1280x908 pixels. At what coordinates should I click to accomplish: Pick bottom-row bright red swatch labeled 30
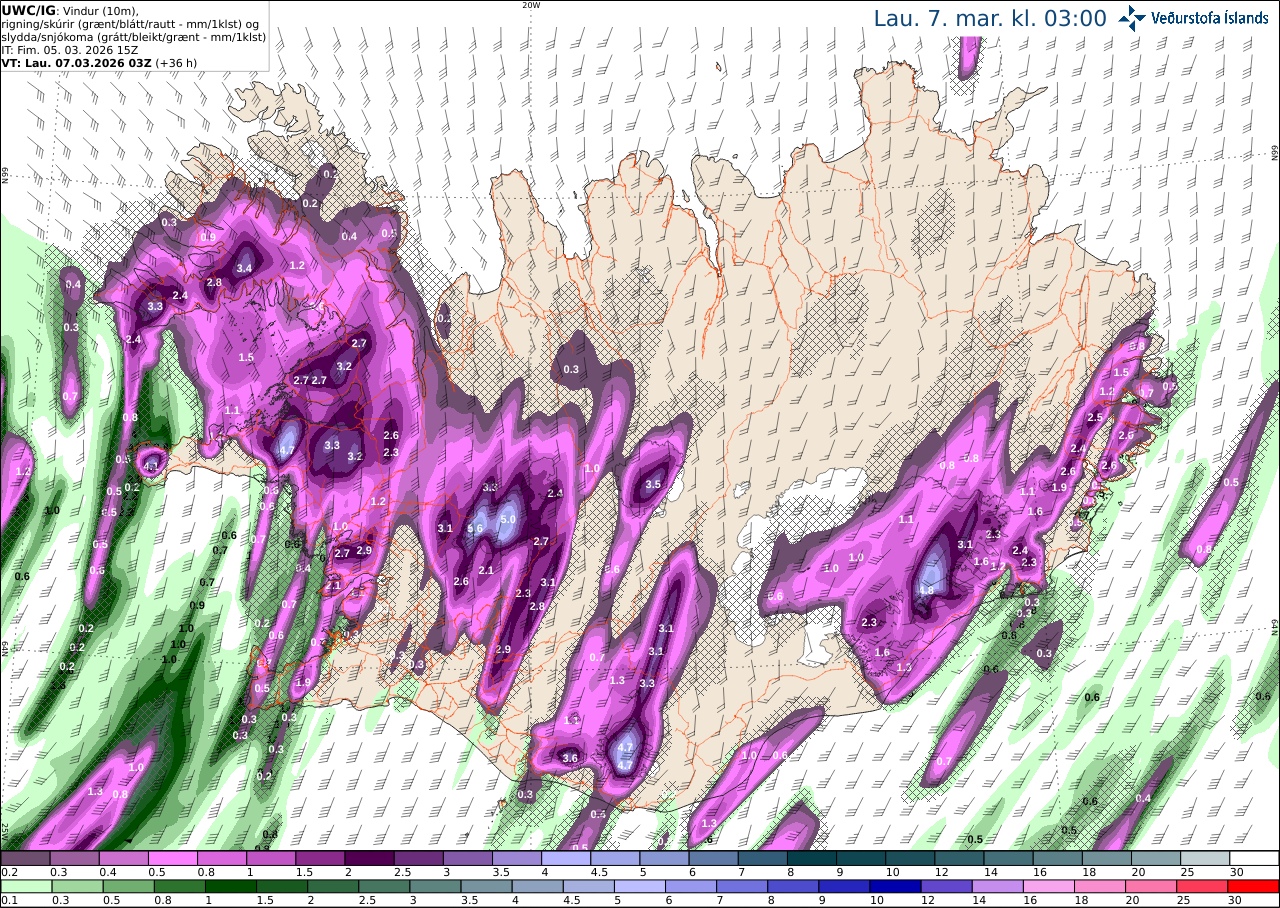click(x=1254, y=886)
